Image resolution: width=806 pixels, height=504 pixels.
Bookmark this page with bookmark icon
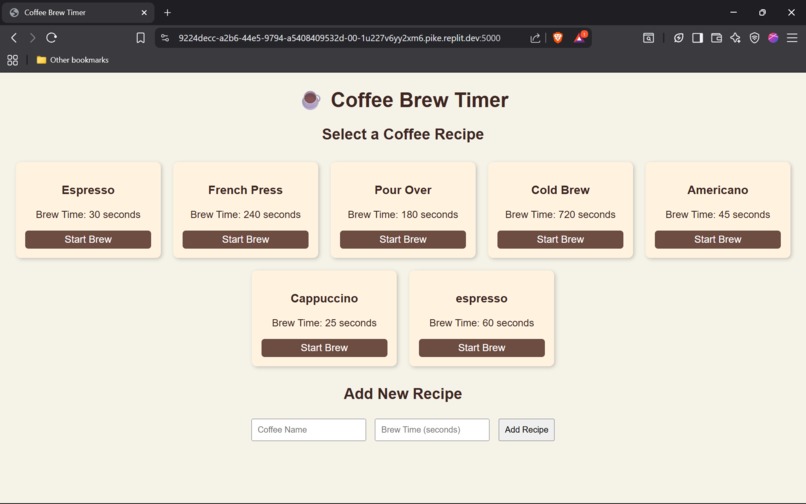coord(140,38)
